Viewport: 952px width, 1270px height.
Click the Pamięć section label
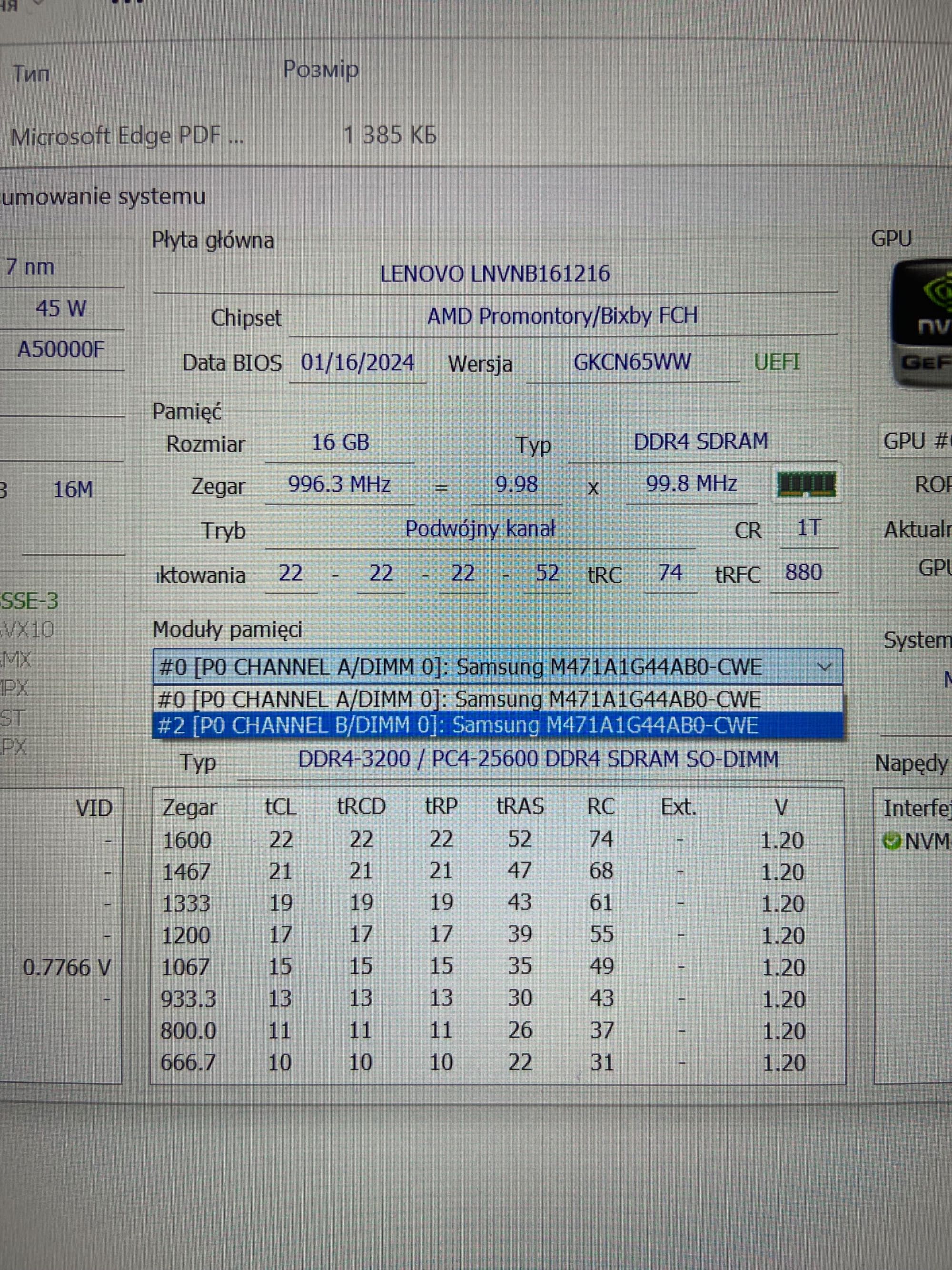(187, 411)
